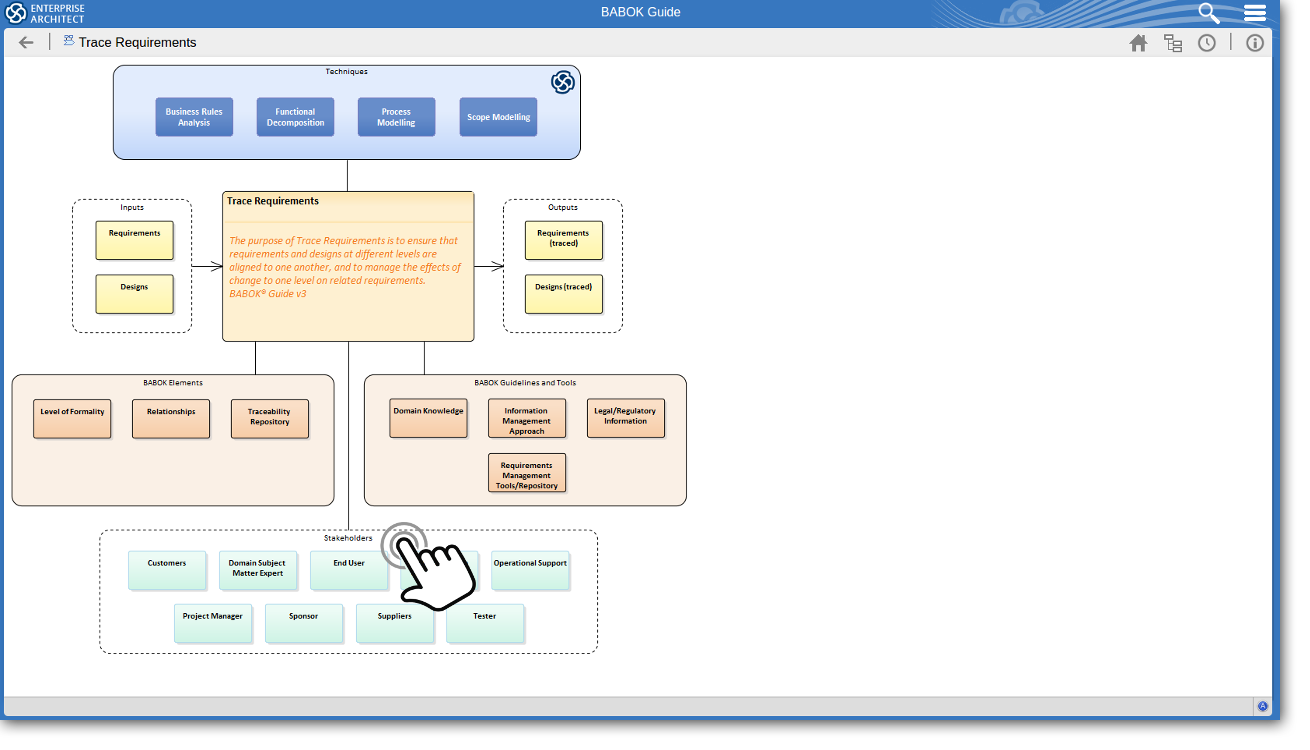Viewport: 1310px width, 750px height.
Task: Open the hamburger menu
Action: tap(1255, 13)
